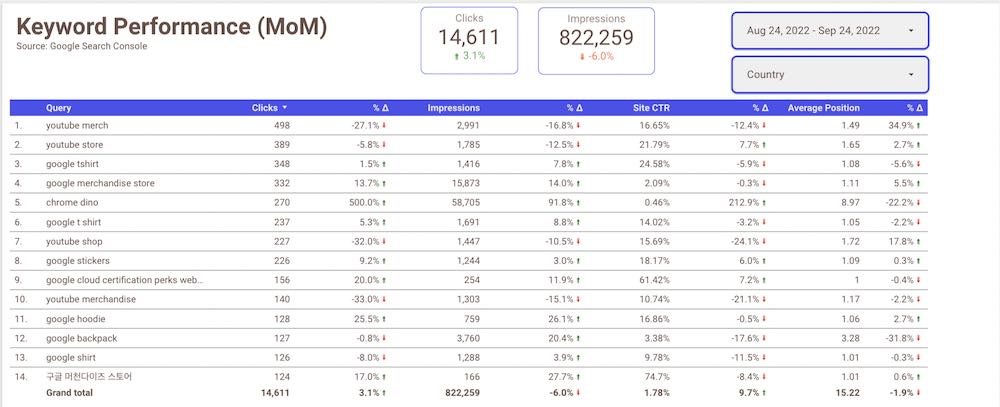Viewport: 1000px width, 407px height.
Task: Select the google tshirt query
Action: pyautogui.click(x=73, y=164)
